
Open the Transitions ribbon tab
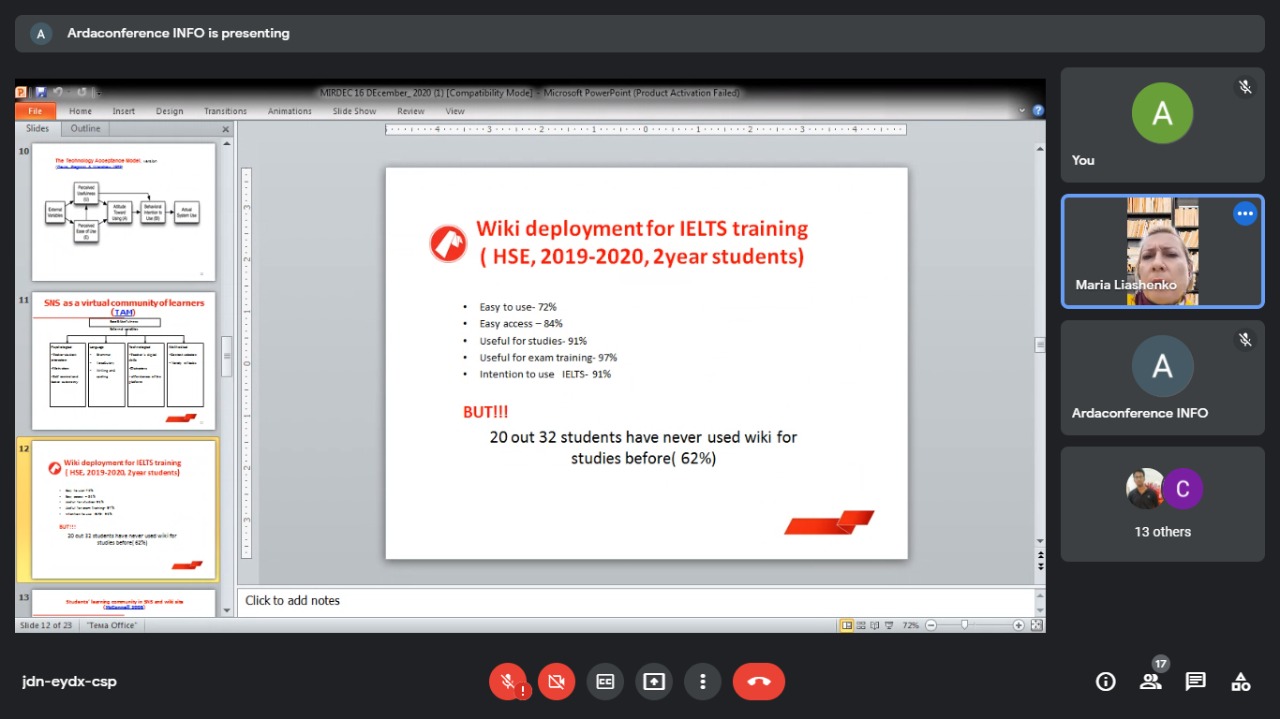pyautogui.click(x=225, y=111)
